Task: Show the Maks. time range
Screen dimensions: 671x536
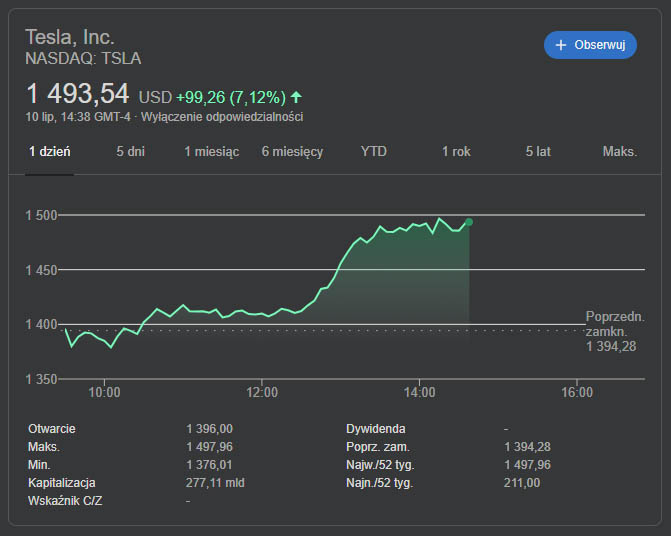Action: 620,151
